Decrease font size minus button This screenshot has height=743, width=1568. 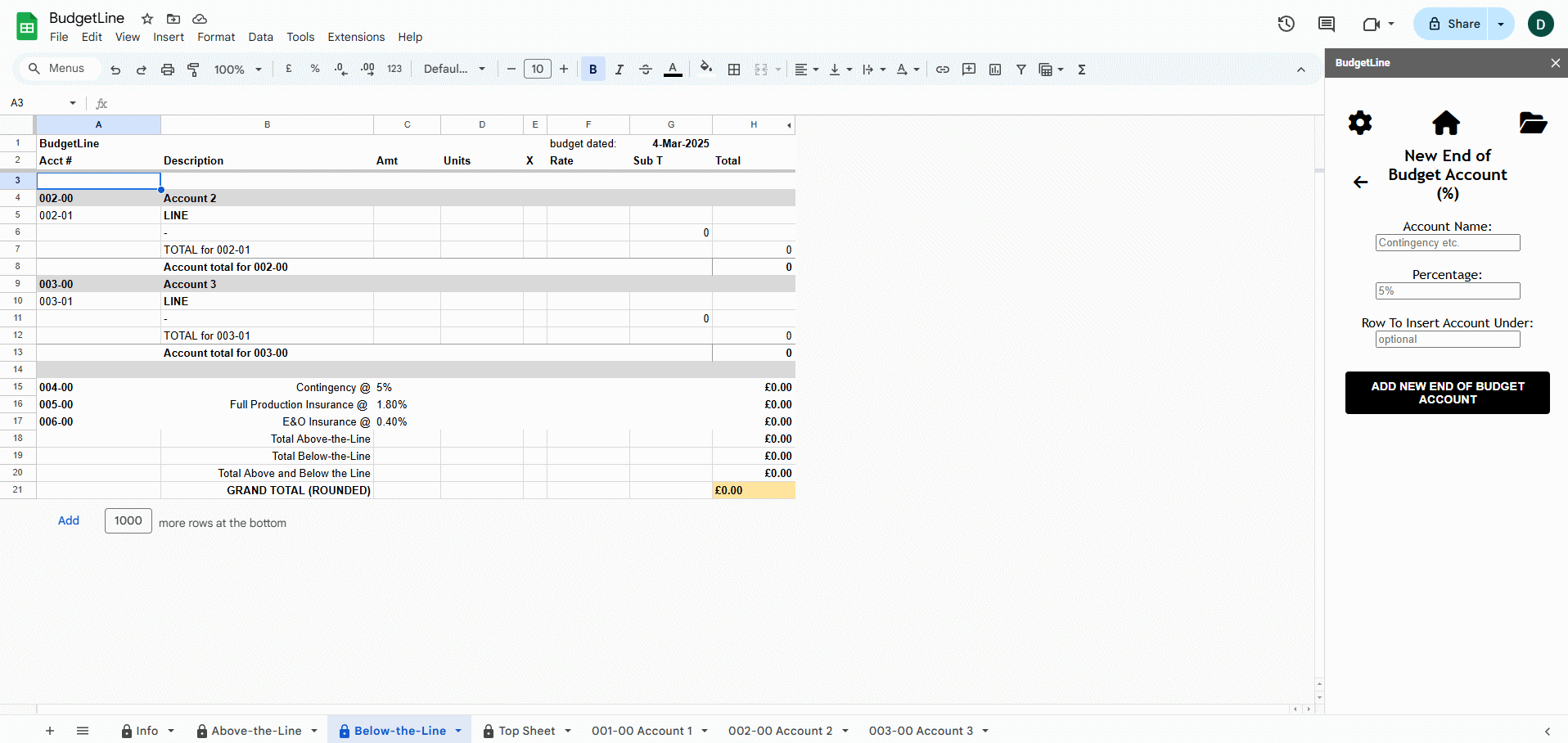[511, 70]
